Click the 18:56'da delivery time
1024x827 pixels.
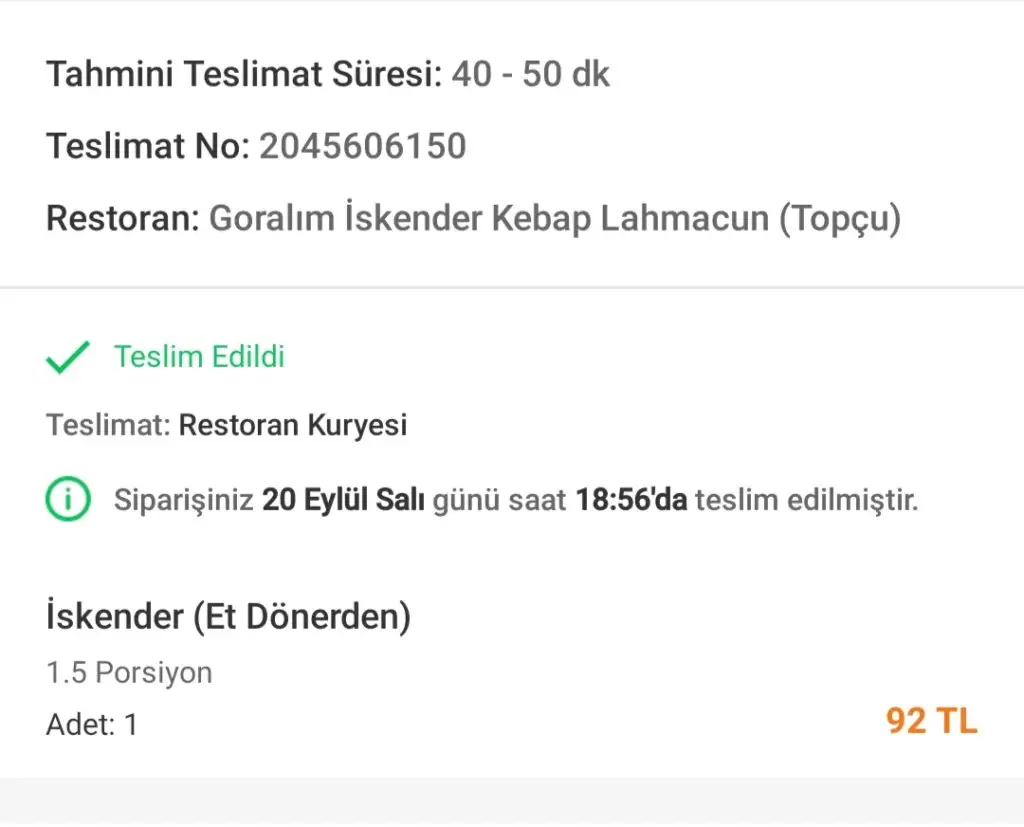point(631,499)
